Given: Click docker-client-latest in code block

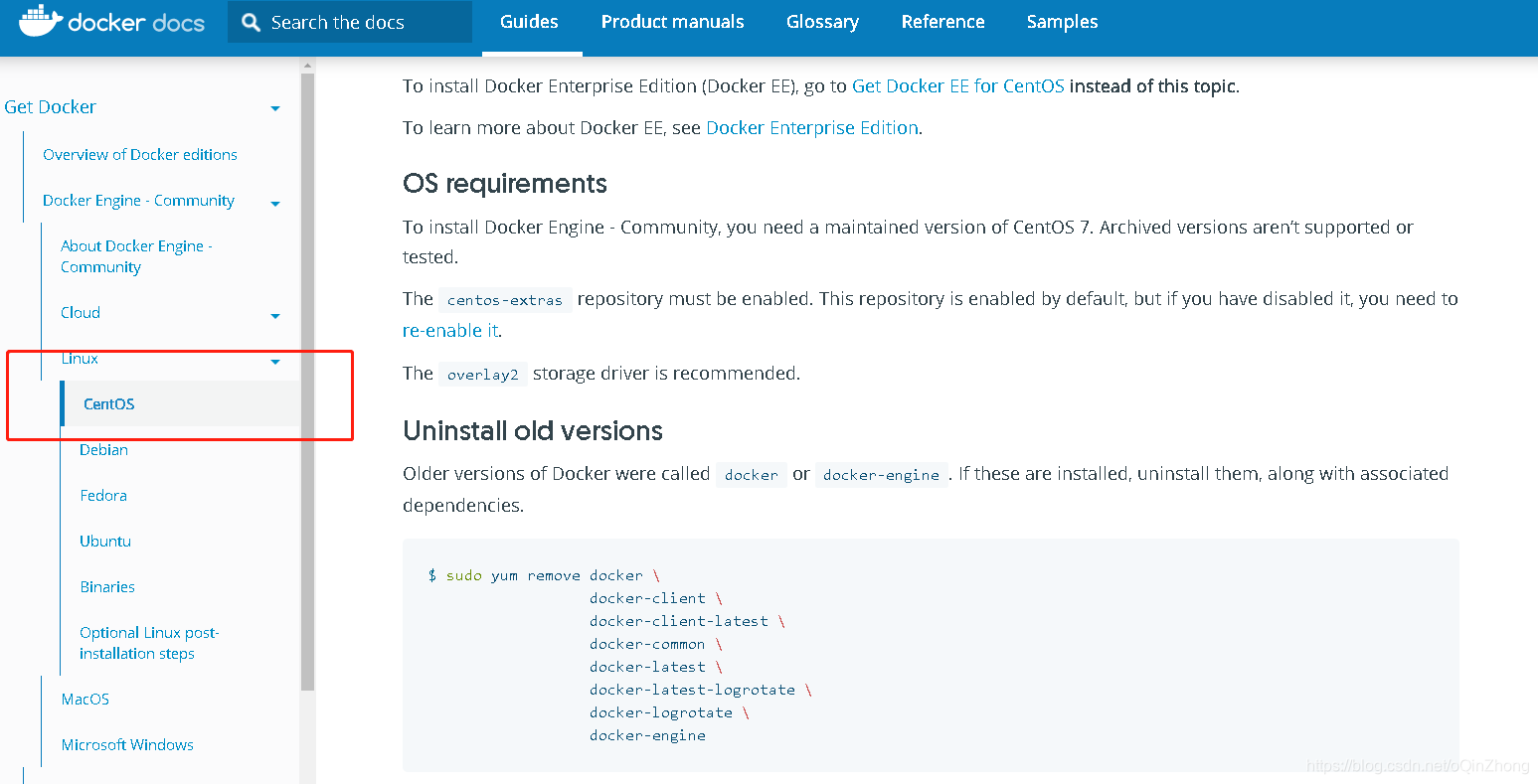Looking at the screenshot, I should coord(679,621).
